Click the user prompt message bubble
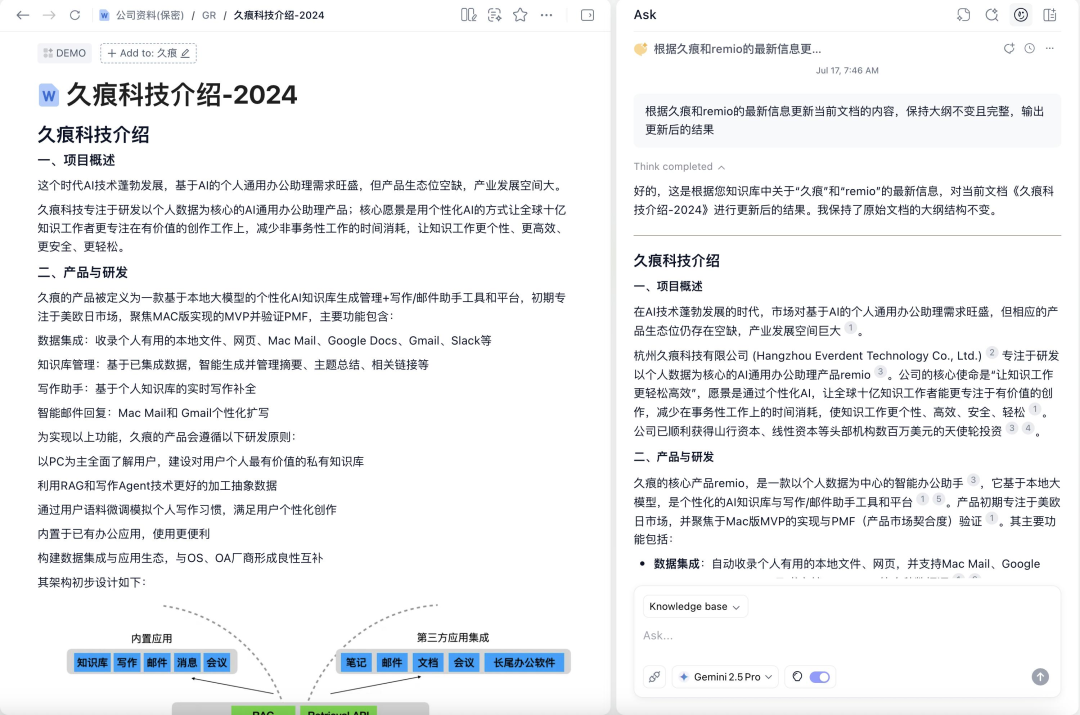 coord(847,121)
